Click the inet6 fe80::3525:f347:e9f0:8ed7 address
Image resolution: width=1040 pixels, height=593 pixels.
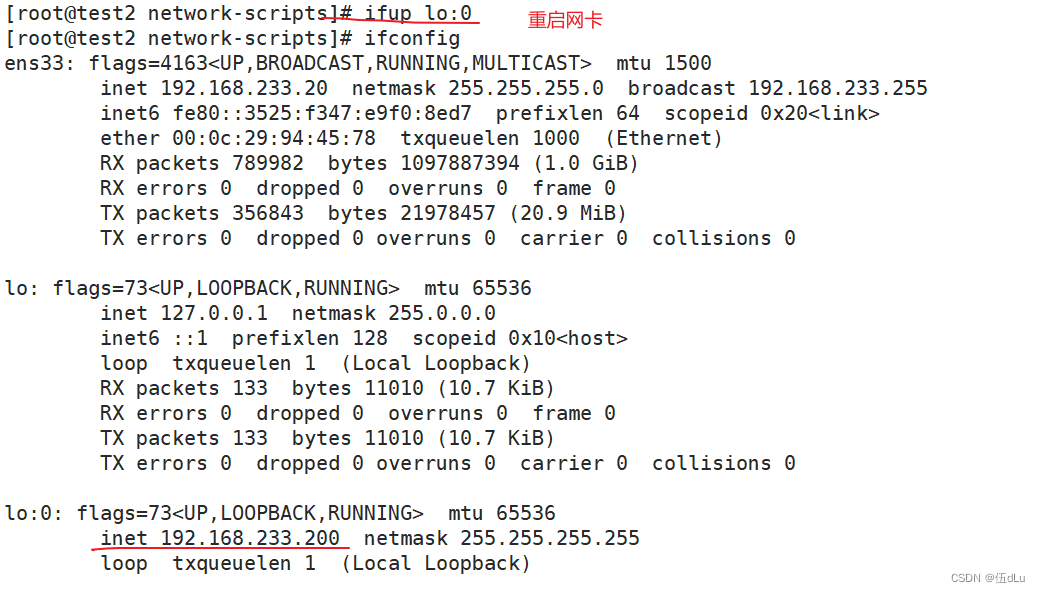point(322,113)
